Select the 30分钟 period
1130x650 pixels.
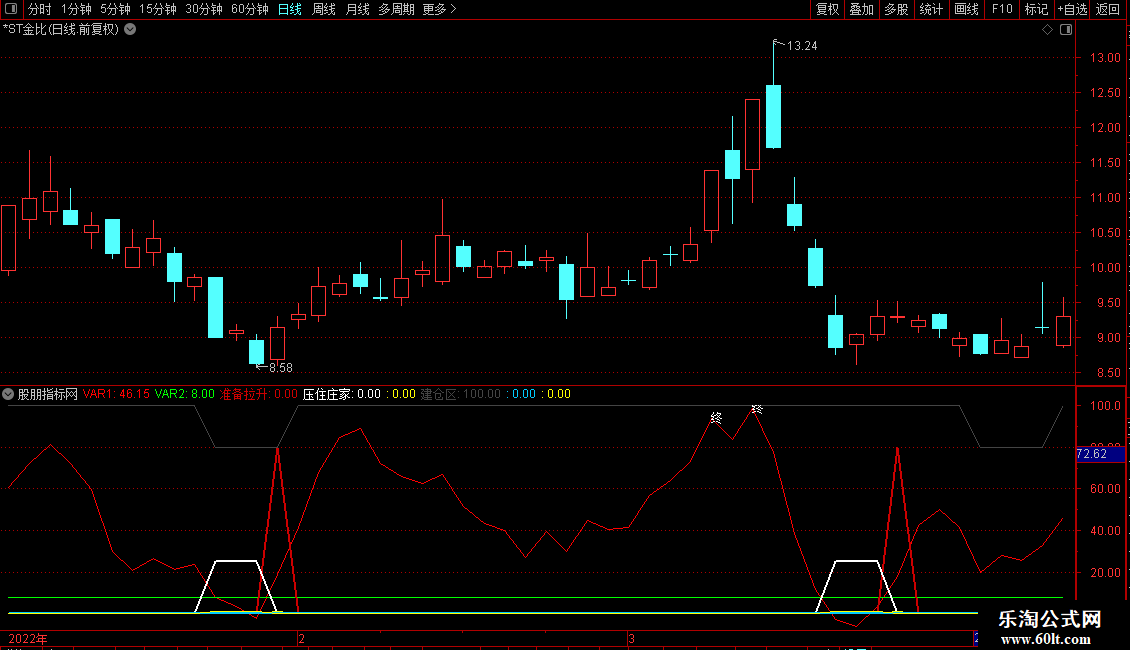(x=203, y=9)
